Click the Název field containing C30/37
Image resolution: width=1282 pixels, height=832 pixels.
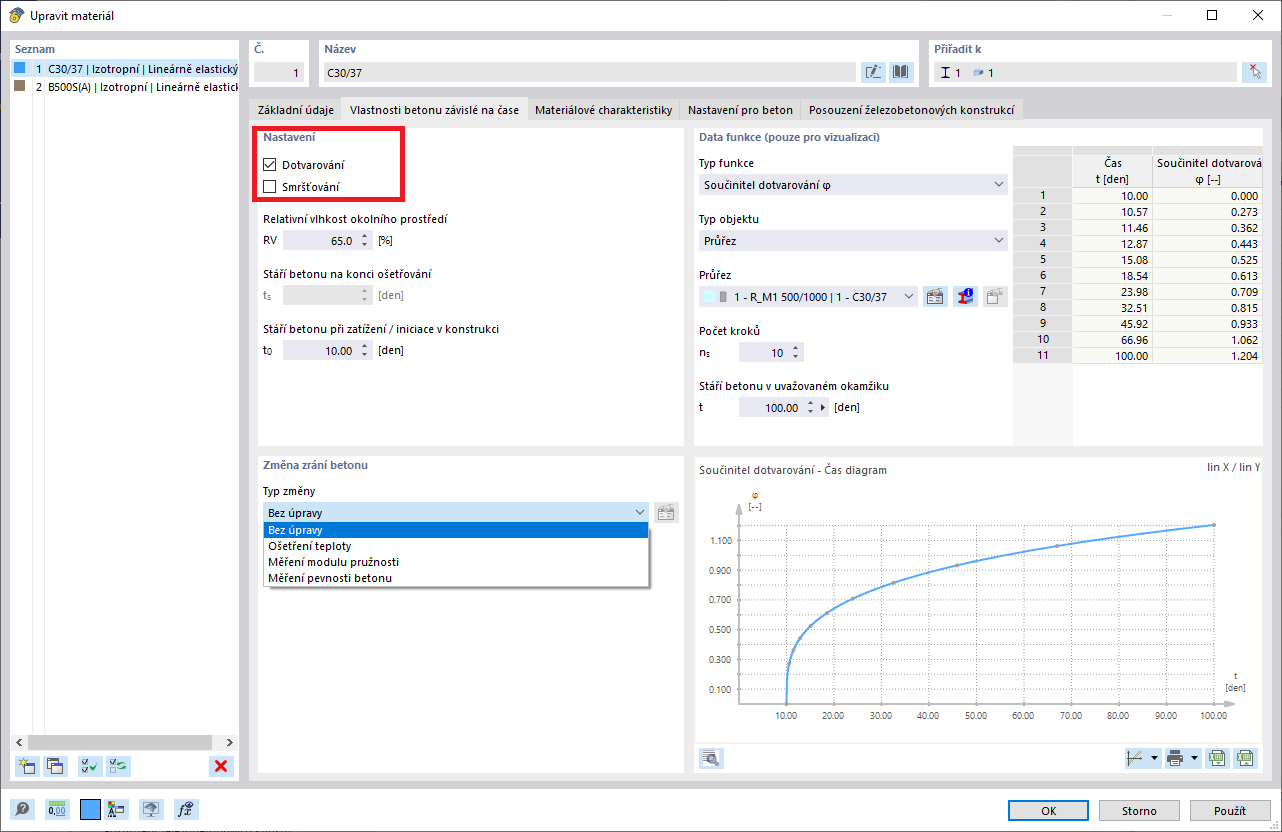coord(590,72)
